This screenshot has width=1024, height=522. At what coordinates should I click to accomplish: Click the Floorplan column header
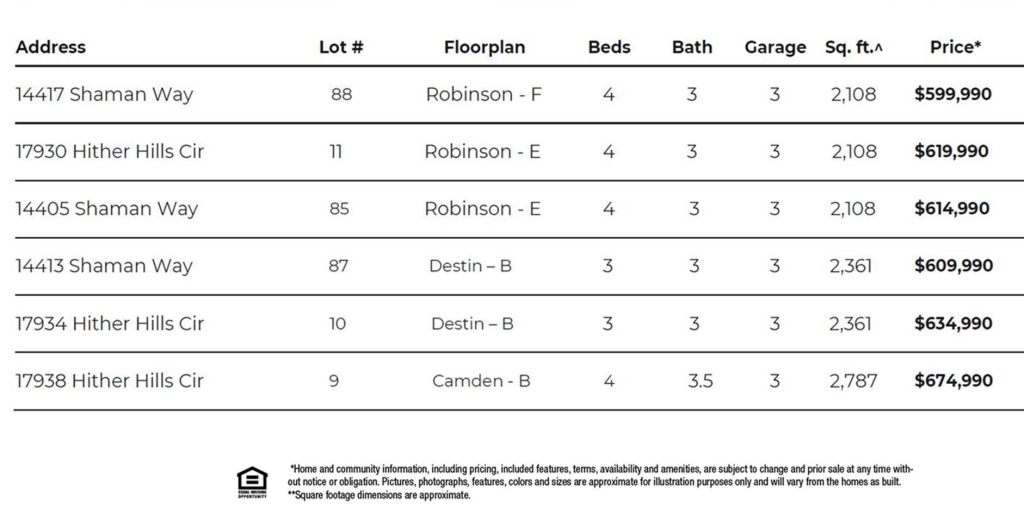[x=484, y=47]
